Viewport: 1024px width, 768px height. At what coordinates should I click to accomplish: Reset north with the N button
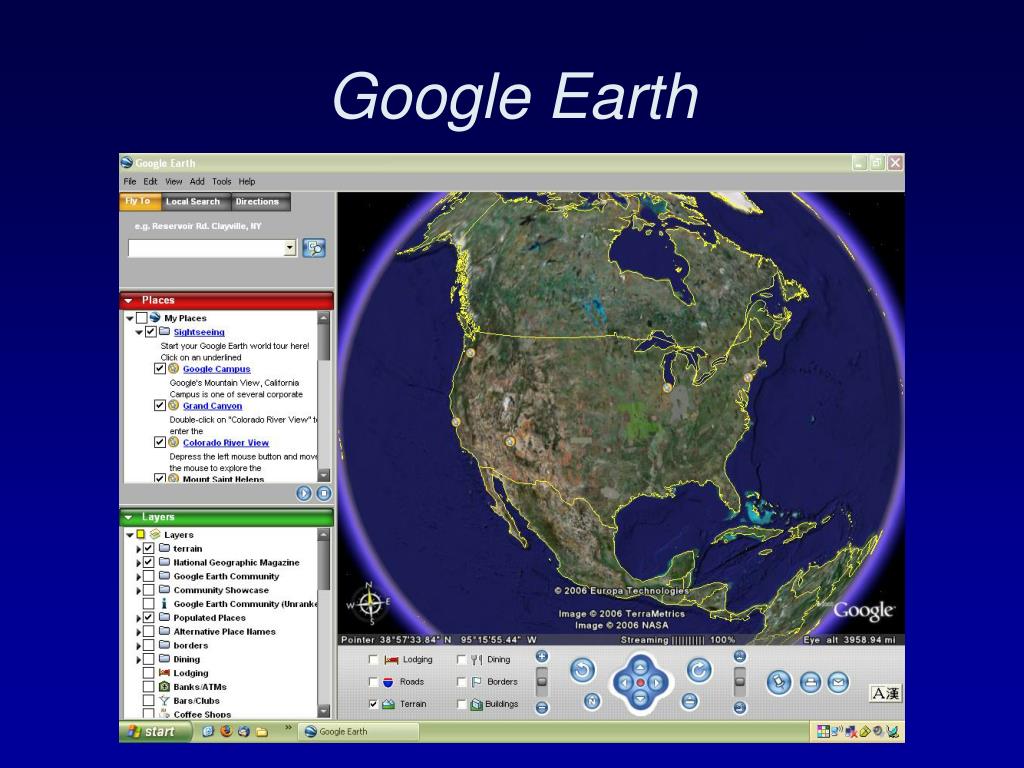[x=592, y=701]
